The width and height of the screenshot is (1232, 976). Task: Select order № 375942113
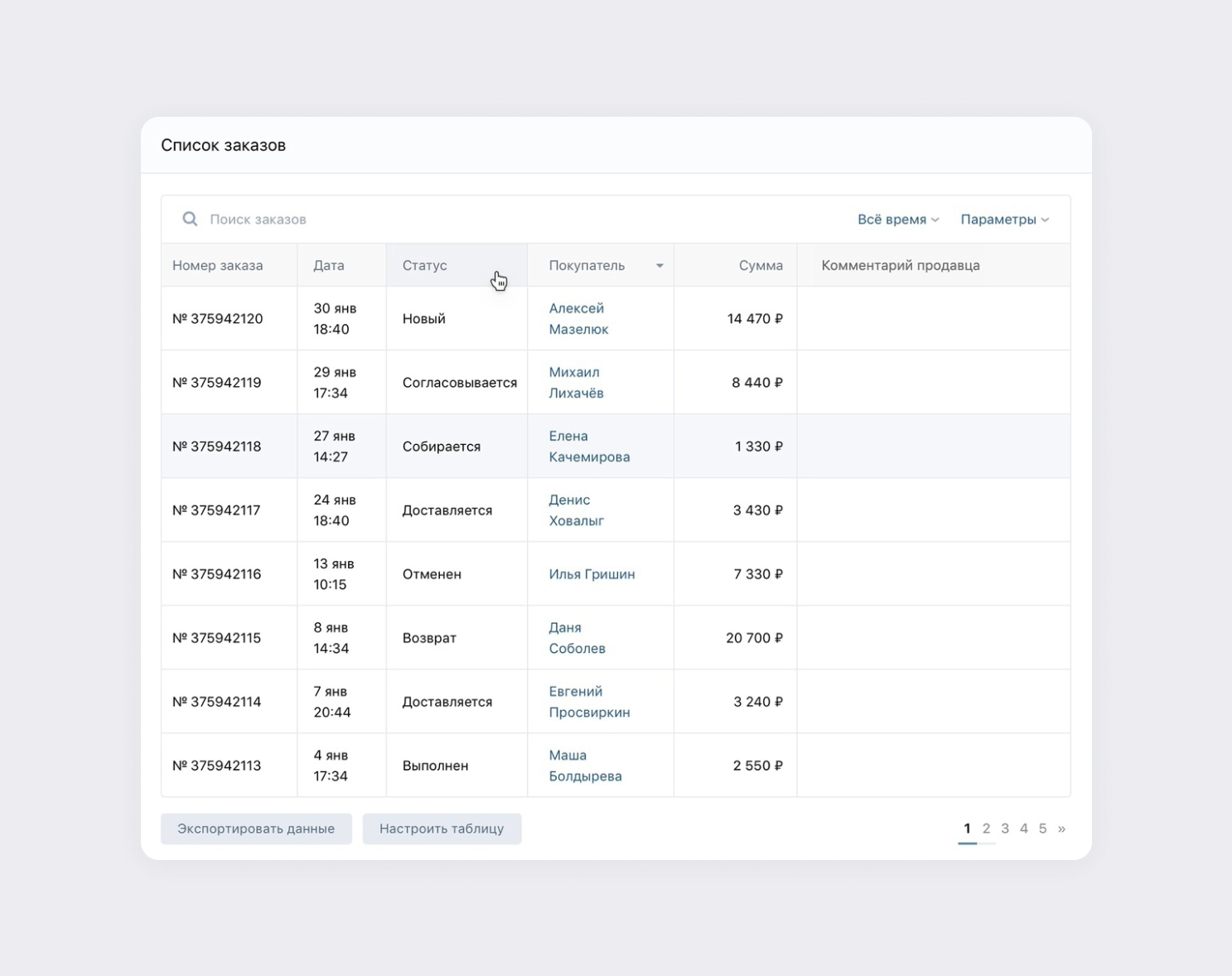(x=216, y=766)
